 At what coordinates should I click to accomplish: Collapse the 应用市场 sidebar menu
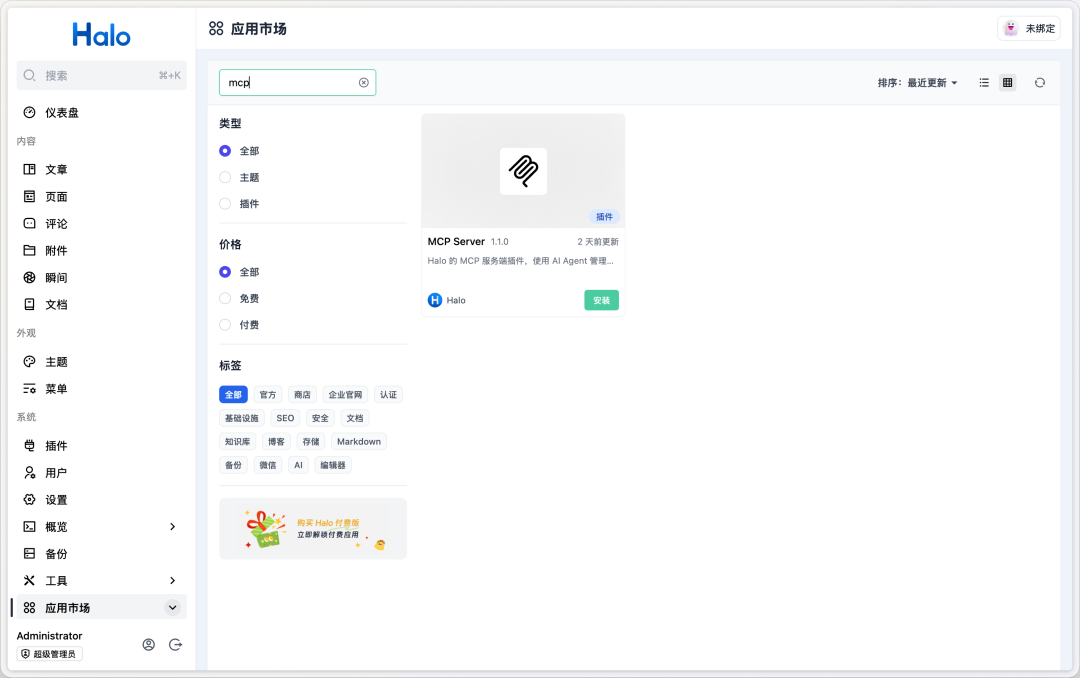click(172, 607)
